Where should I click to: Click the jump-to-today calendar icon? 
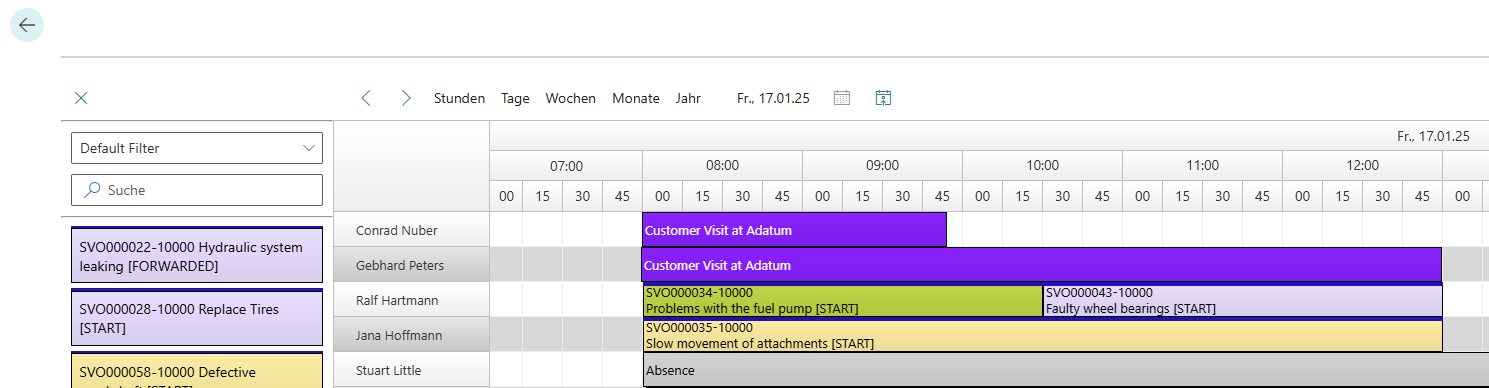pyautogui.click(x=883, y=98)
